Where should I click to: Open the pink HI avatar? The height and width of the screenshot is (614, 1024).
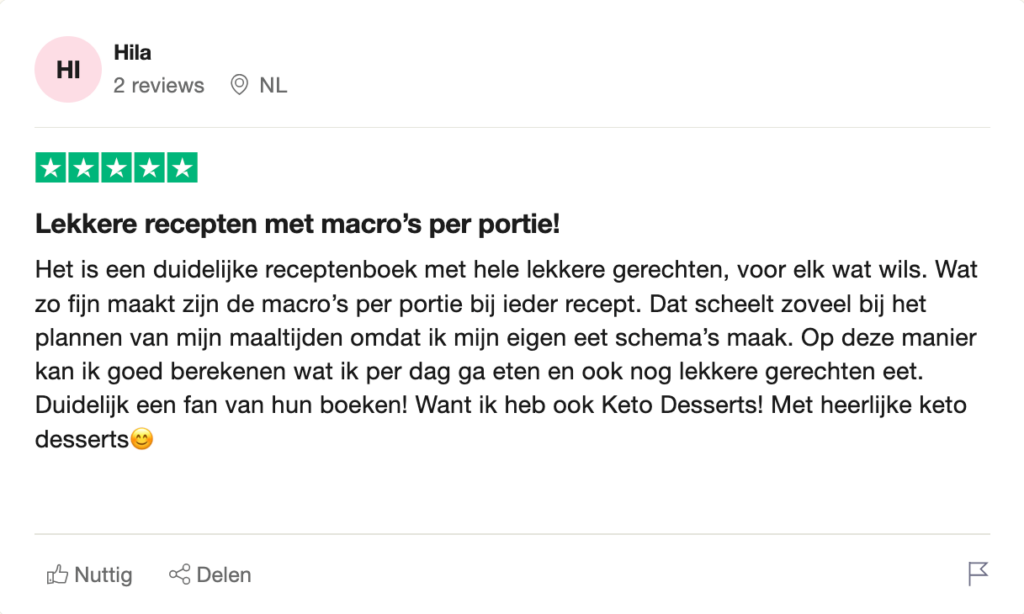click(68, 69)
